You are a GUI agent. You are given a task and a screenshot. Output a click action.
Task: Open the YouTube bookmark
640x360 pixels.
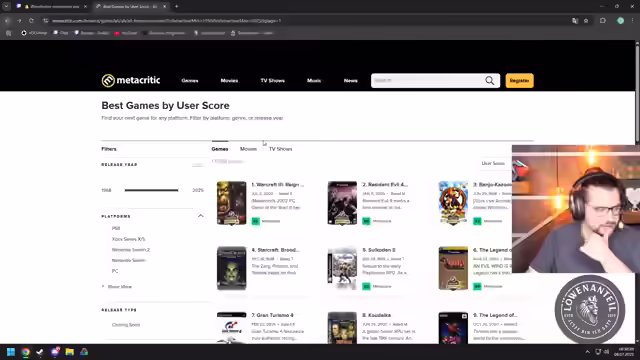pyautogui.click(x=126, y=33)
